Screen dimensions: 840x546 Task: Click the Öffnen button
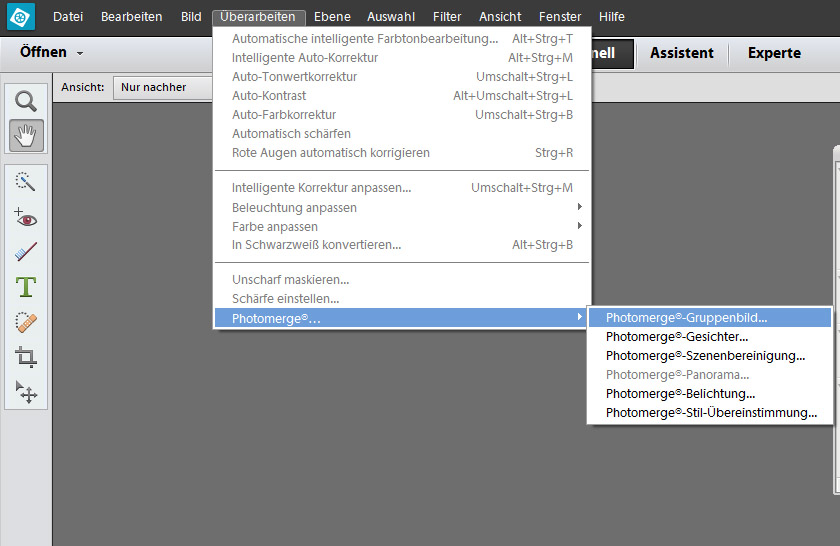pyautogui.click(x=43, y=52)
